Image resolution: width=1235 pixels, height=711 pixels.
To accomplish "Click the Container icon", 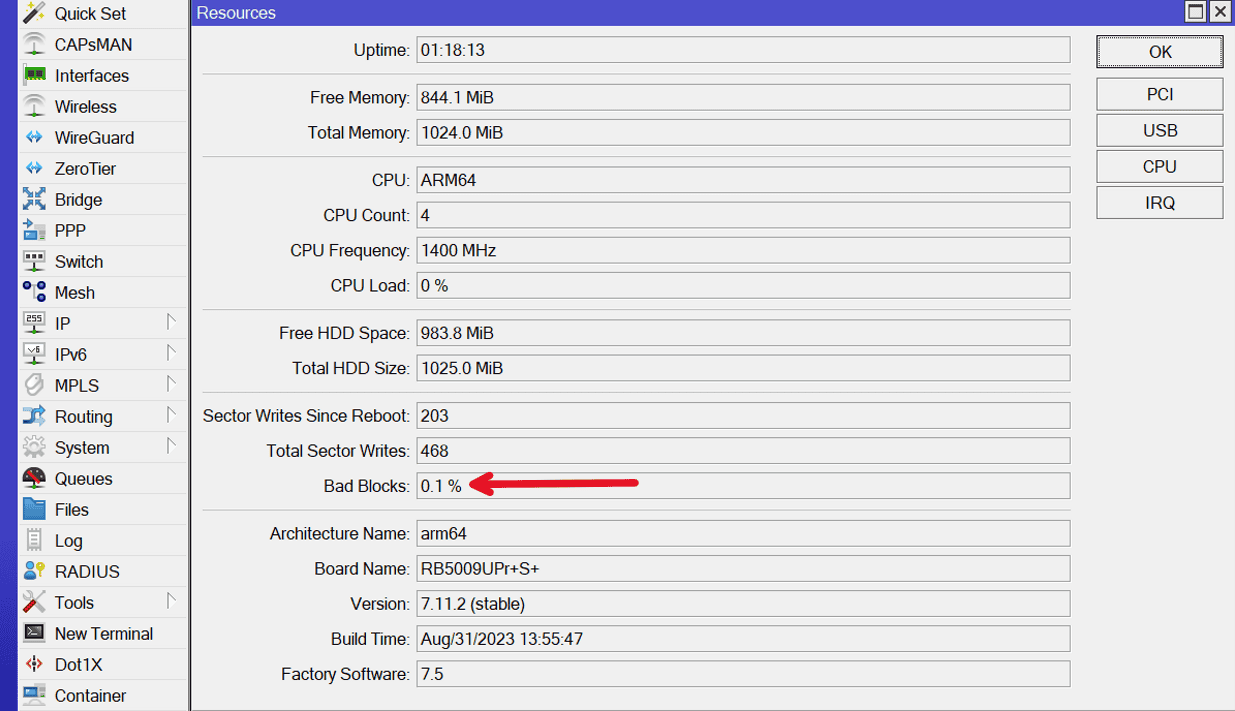I will click(34, 696).
